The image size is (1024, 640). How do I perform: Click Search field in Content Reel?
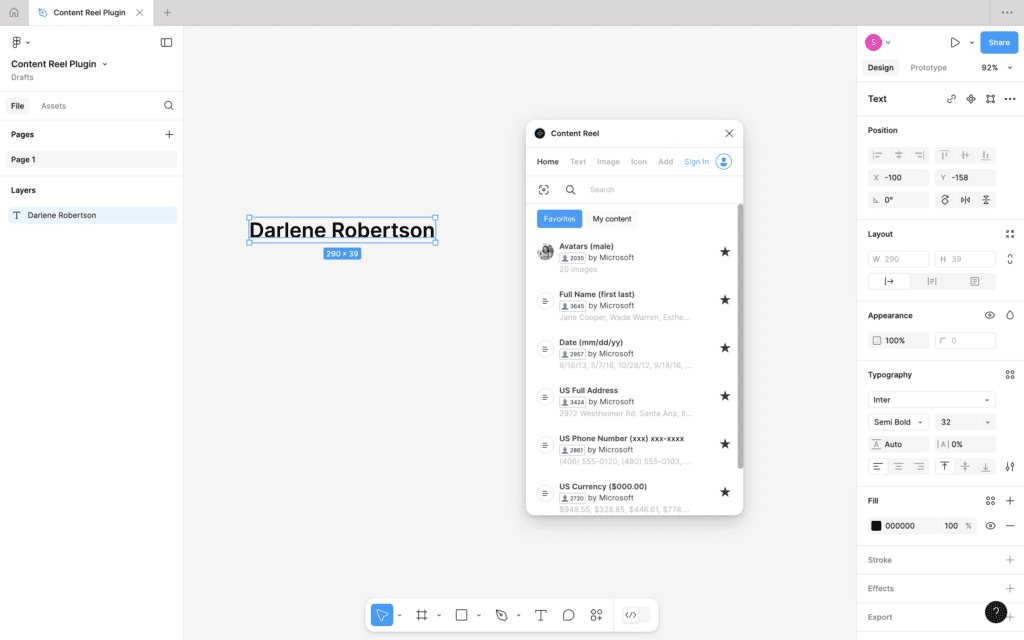[660, 190]
